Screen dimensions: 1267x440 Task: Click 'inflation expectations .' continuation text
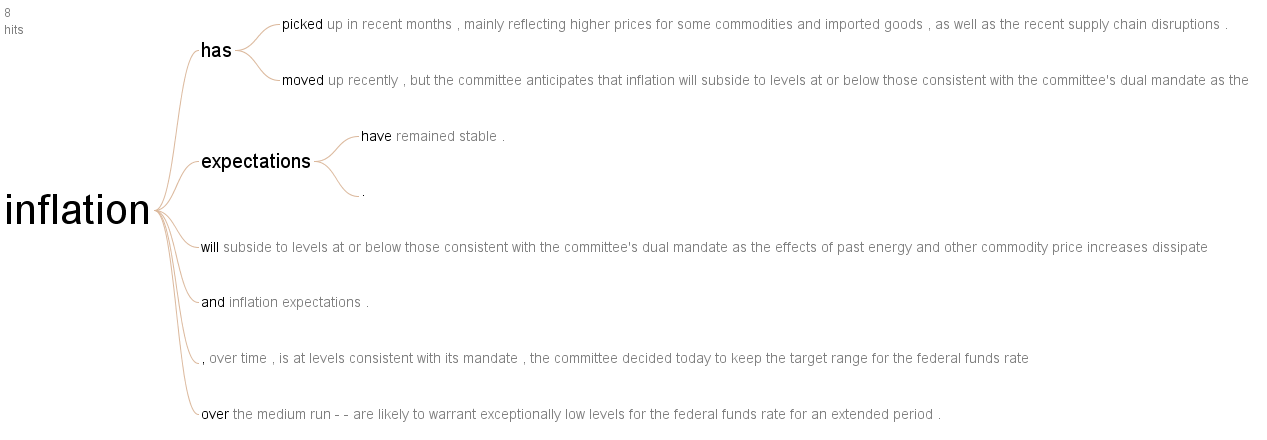(x=299, y=302)
